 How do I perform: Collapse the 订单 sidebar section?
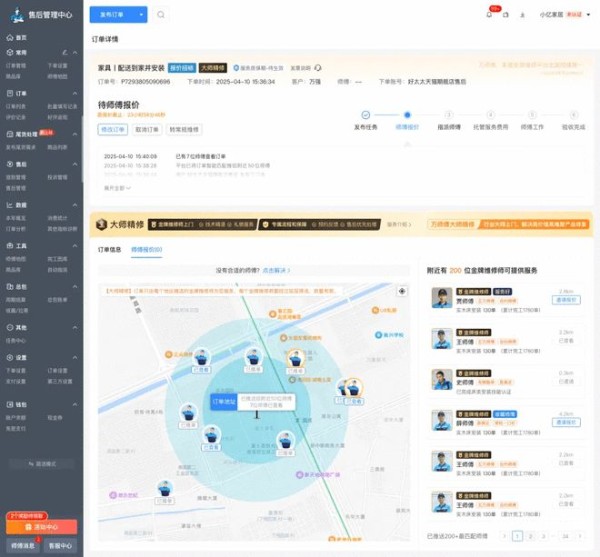[75, 92]
